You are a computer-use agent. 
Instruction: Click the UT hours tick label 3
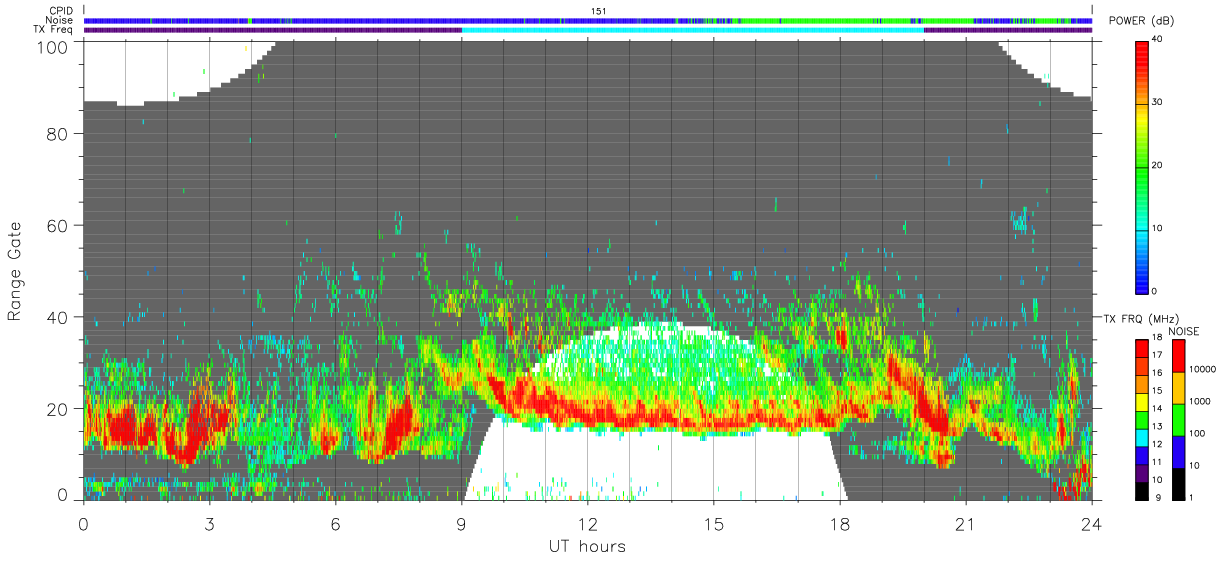pyautogui.click(x=209, y=524)
